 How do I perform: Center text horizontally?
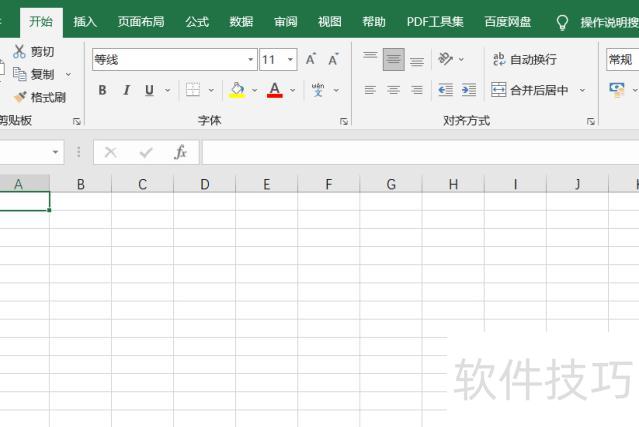[x=393, y=90]
